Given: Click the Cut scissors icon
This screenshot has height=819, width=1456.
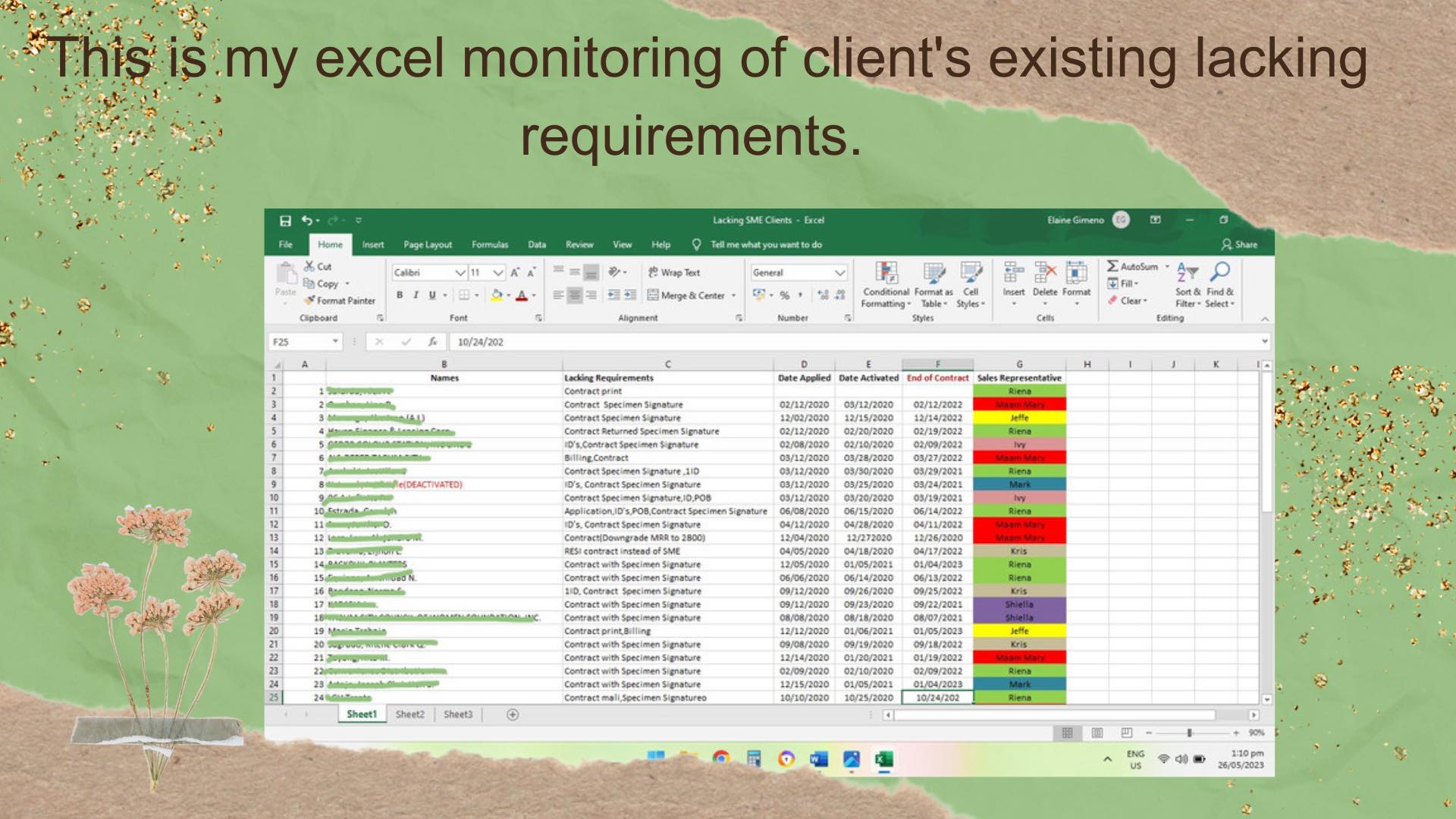Looking at the screenshot, I should point(309,266).
